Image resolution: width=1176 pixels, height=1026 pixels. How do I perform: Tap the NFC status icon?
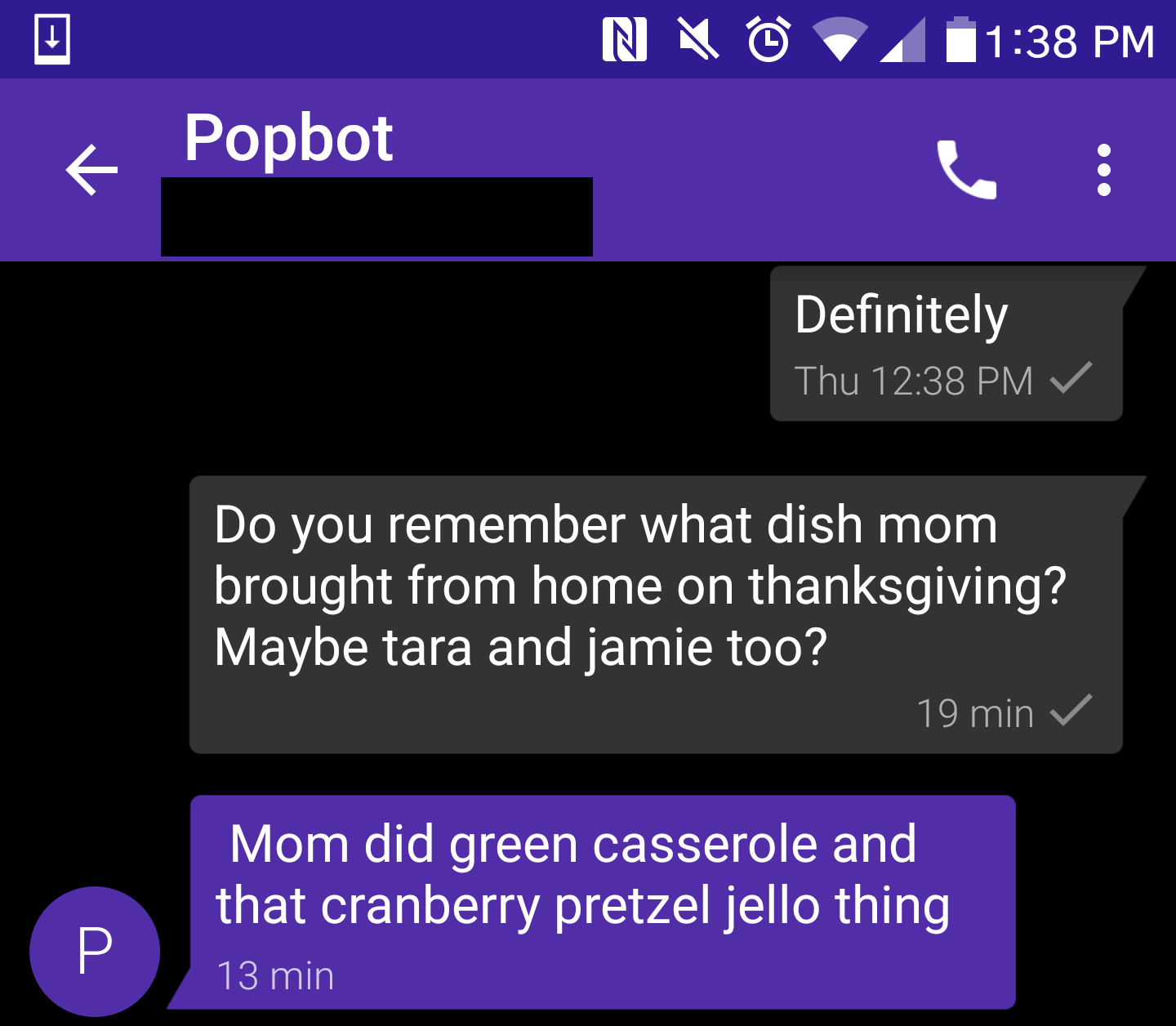coord(624,39)
